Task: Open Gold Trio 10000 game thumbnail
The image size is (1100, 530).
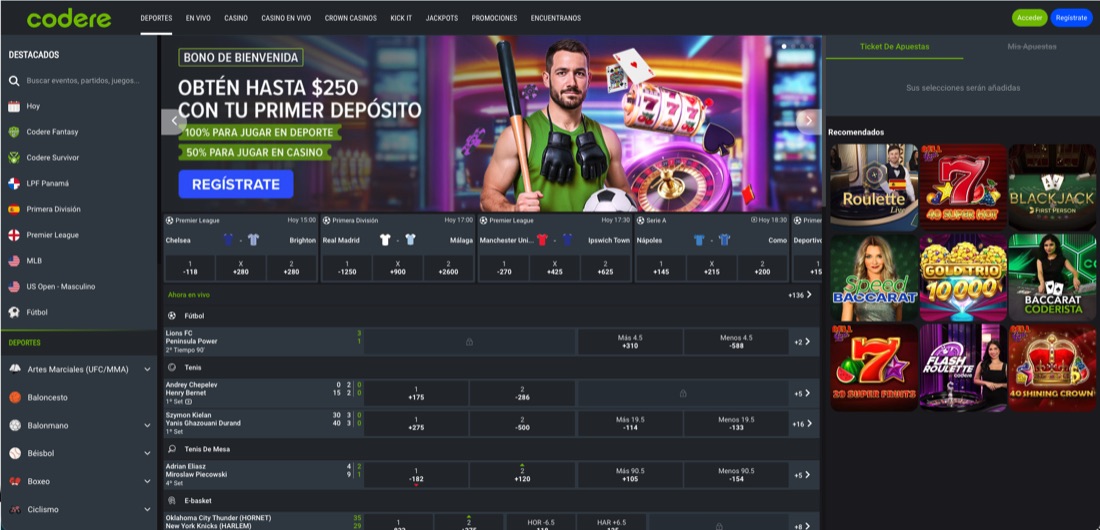Action: coord(963,277)
